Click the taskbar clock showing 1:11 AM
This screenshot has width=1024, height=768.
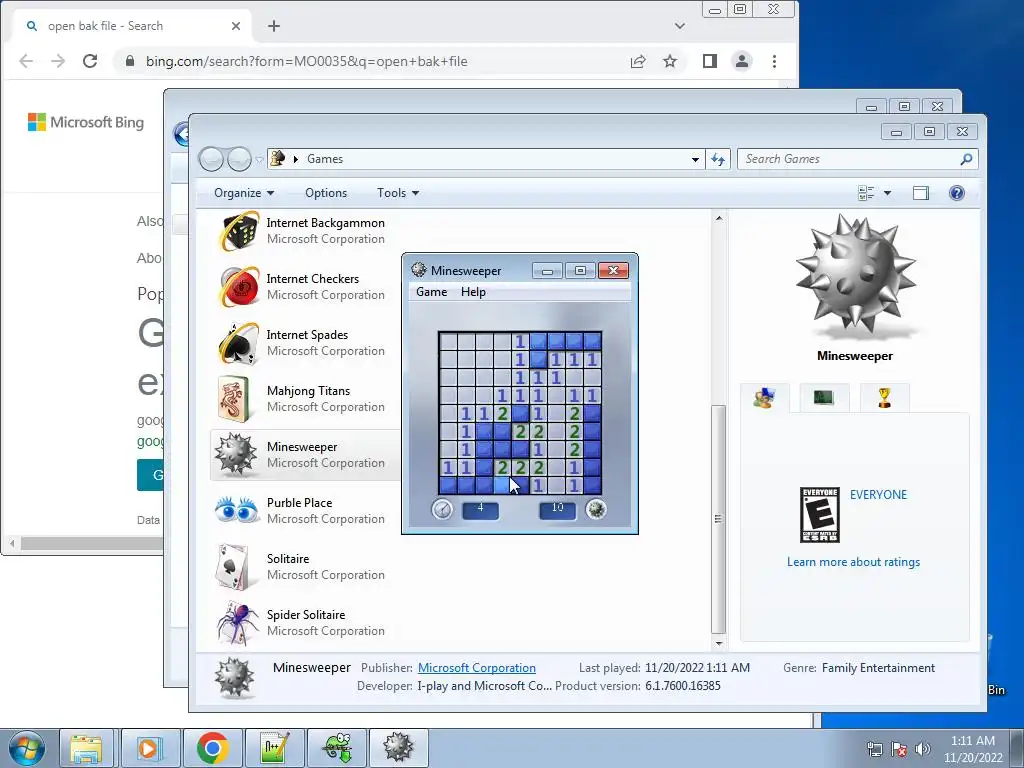pos(972,749)
